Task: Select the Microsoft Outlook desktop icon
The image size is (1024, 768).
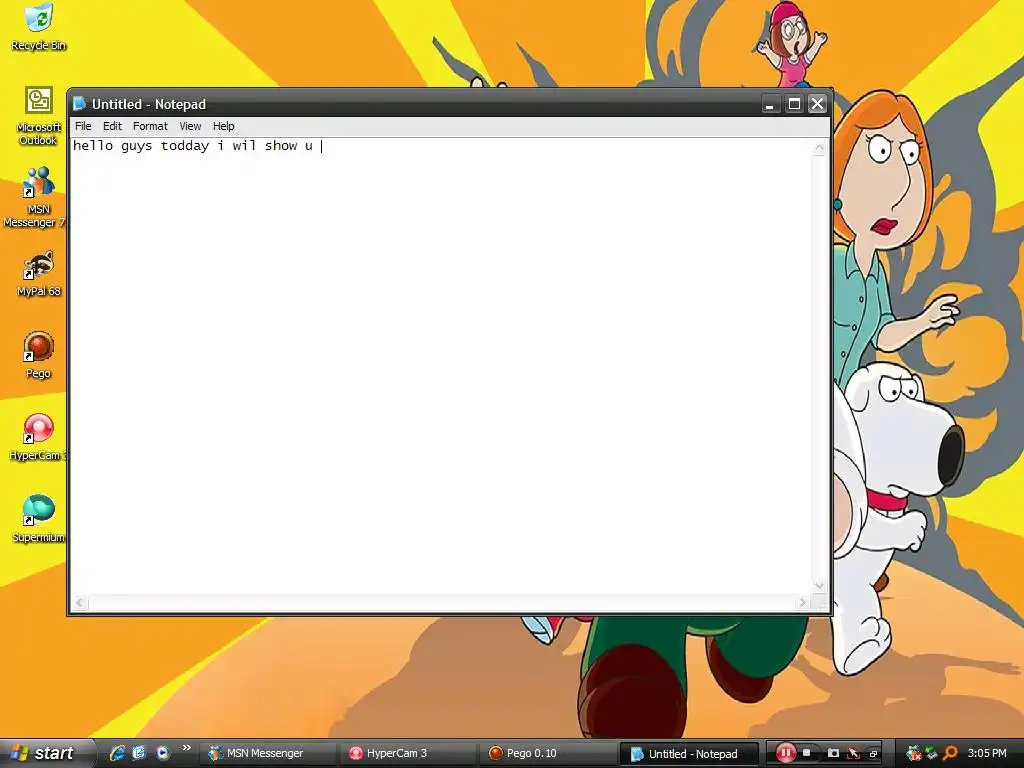Action: click(x=39, y=116)
